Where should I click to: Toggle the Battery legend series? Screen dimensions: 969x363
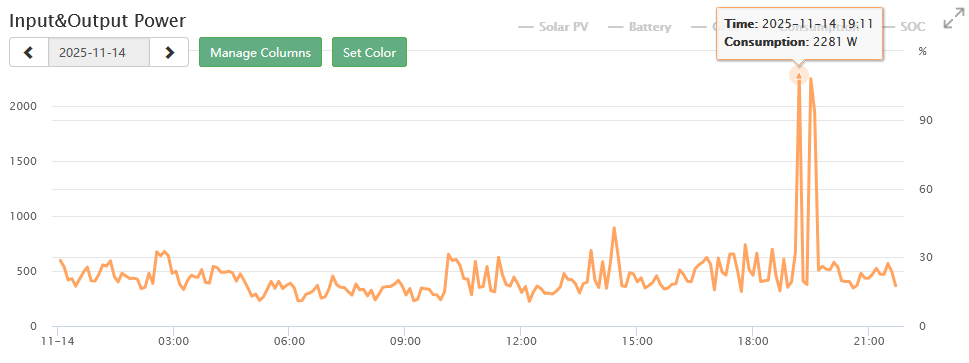(x=640, y=27)
